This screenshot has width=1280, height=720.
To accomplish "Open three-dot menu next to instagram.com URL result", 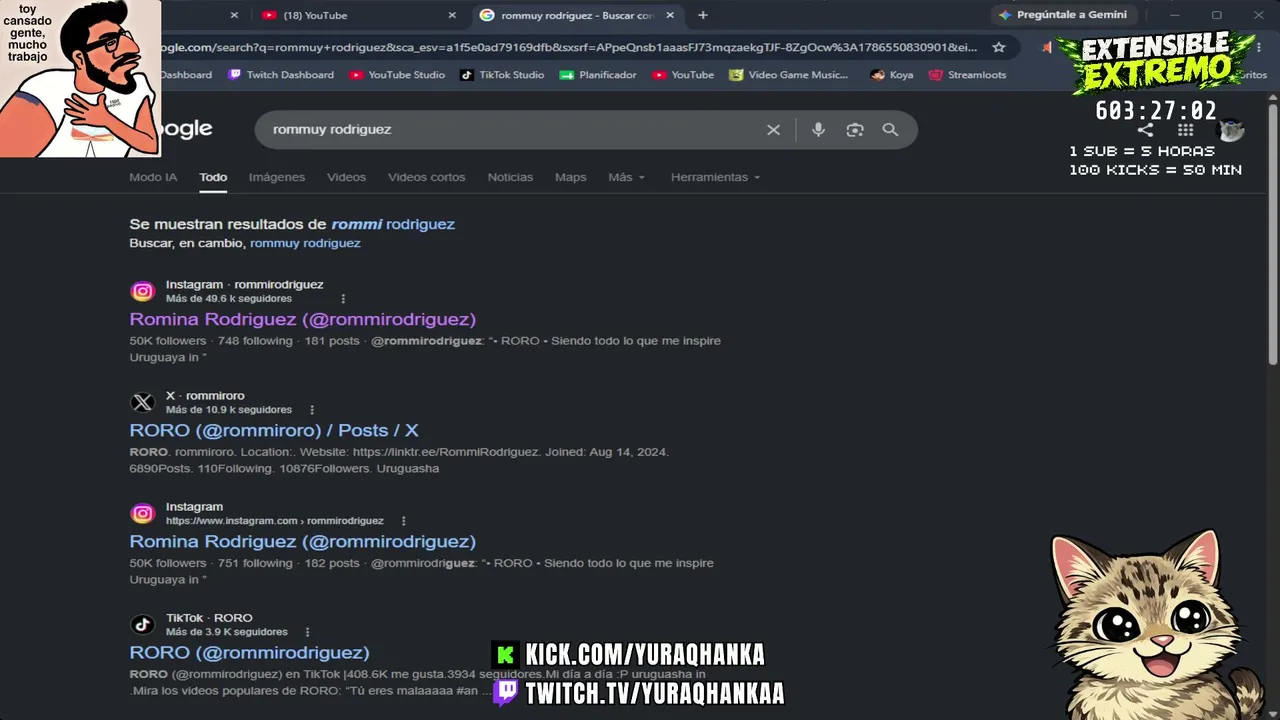I will 404,521.
